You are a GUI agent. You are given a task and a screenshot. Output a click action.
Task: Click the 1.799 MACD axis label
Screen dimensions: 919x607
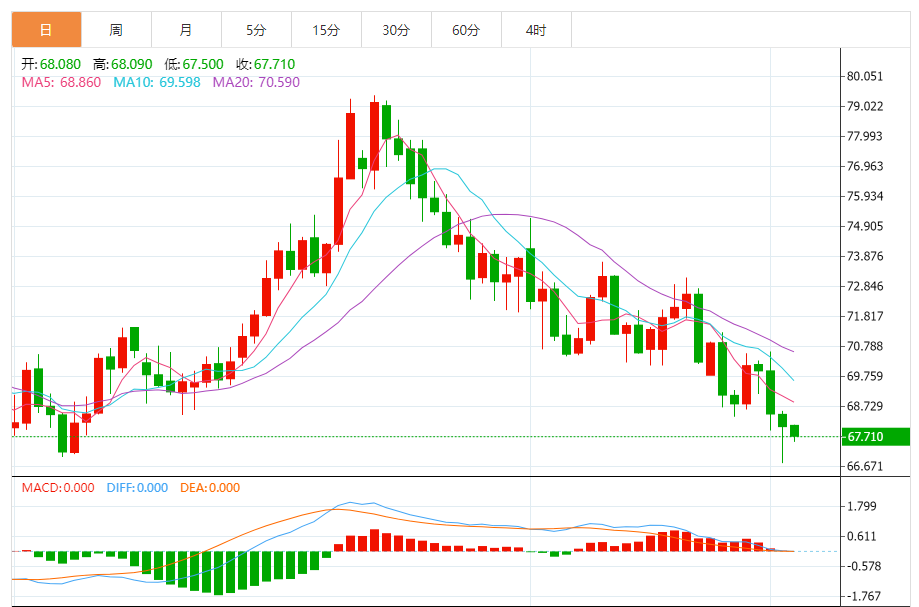(x=862, y=506)
